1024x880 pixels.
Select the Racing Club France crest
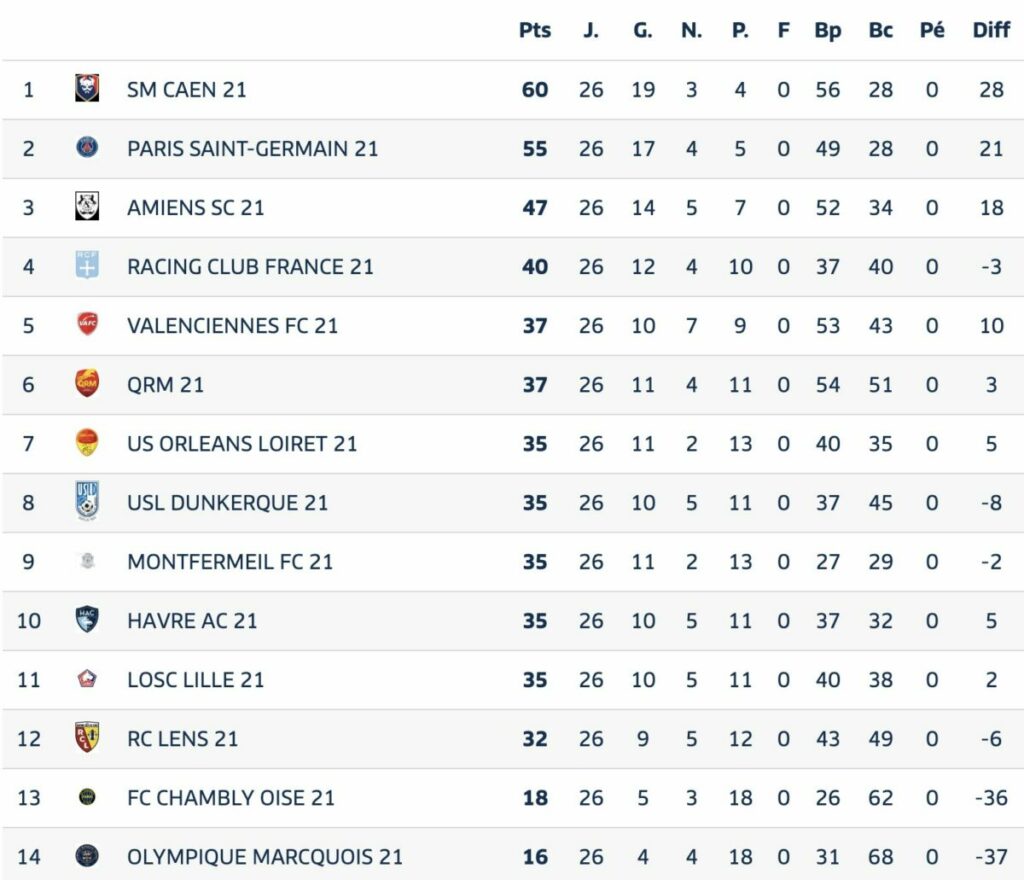coord(87,265)
